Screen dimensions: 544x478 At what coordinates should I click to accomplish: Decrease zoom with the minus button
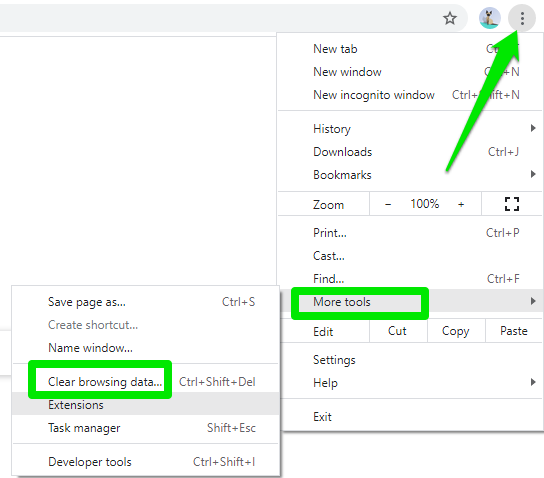point(388,204)
